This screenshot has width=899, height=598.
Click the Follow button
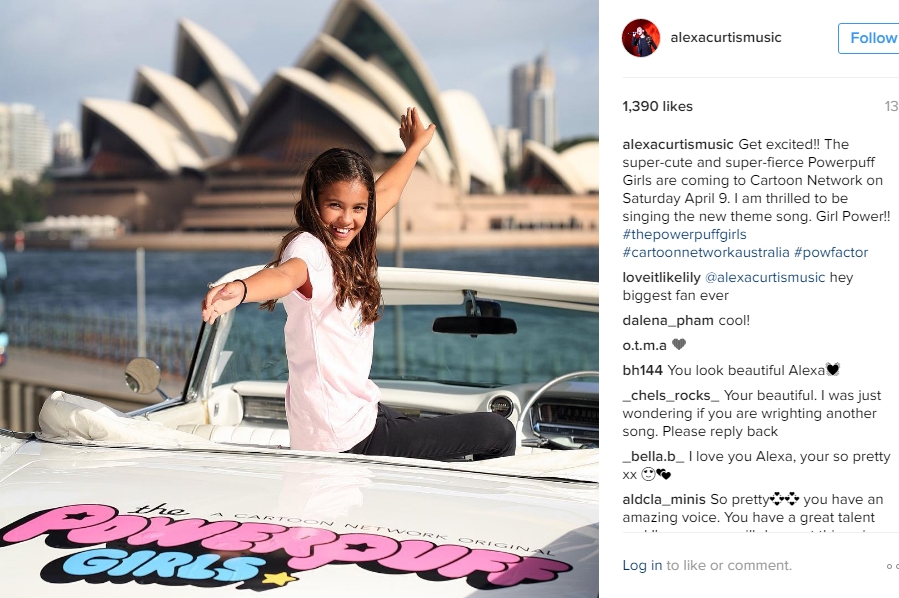(870, 38)
